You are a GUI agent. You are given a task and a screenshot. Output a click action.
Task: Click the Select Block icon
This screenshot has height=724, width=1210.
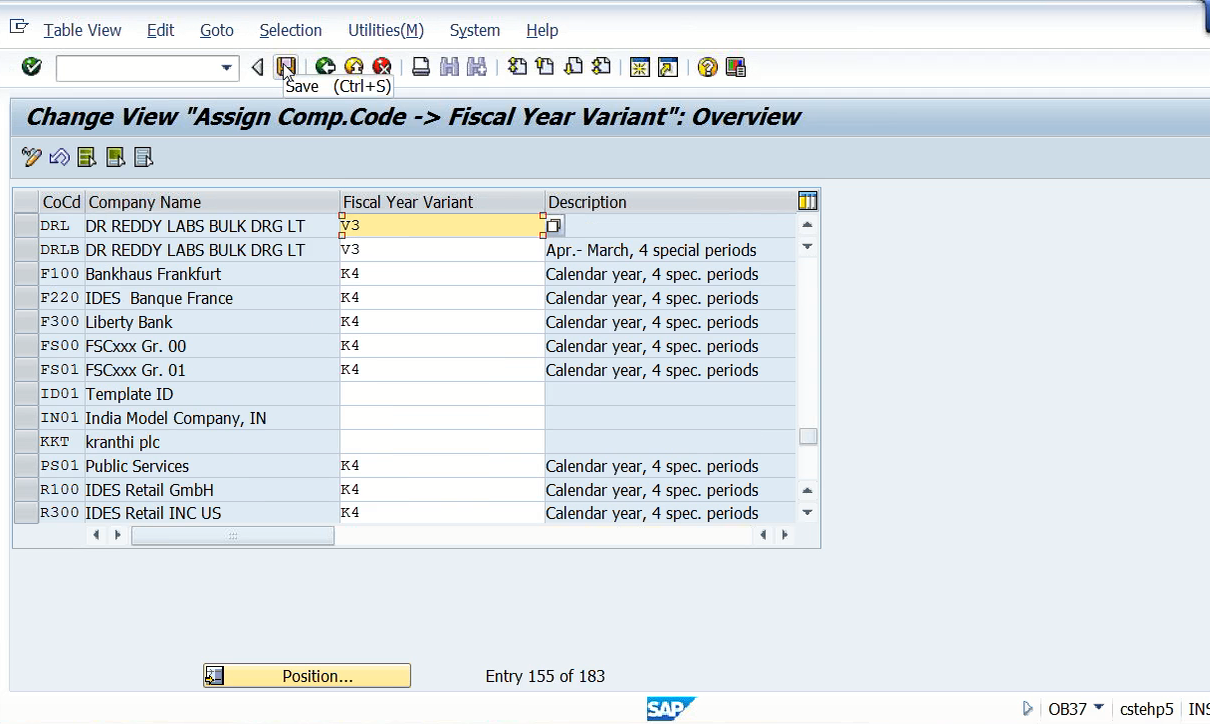115,157
